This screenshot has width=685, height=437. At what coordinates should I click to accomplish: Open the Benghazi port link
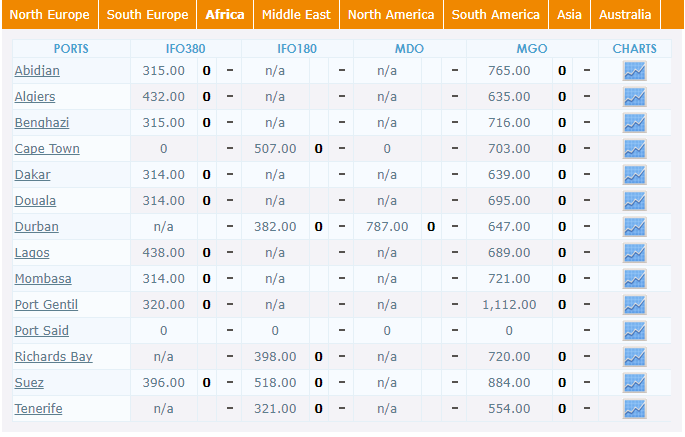[42, 123]
